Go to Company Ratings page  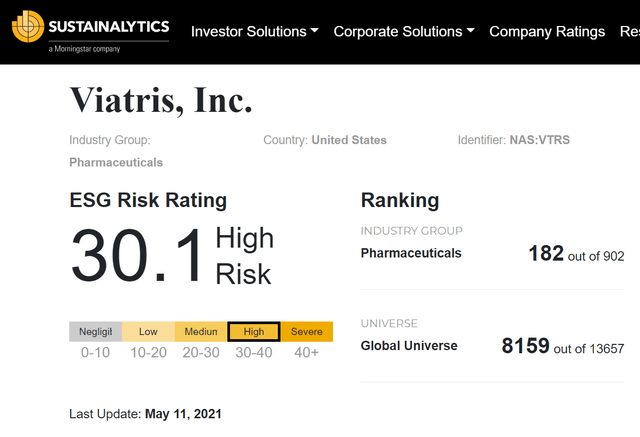[x=547, y=31]
